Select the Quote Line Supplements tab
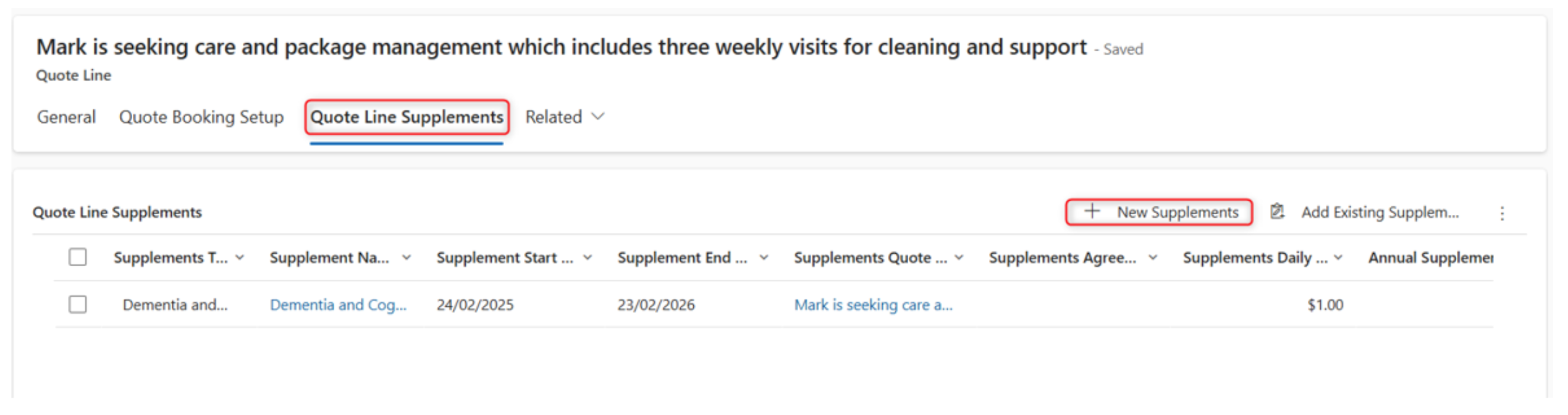This screenshot has width=1568, height=415. 407,117
